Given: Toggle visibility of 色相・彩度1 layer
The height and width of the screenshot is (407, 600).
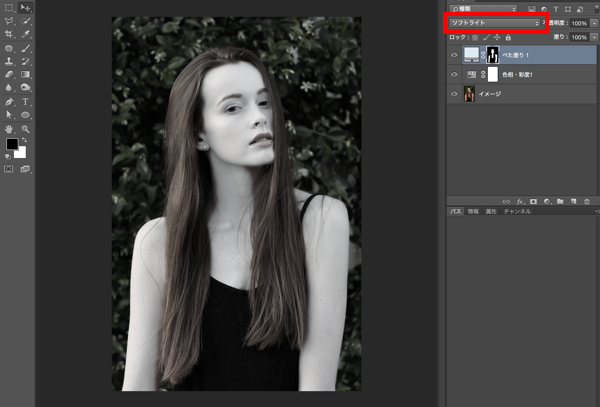Looking at the screenshot, I should 455,75.
